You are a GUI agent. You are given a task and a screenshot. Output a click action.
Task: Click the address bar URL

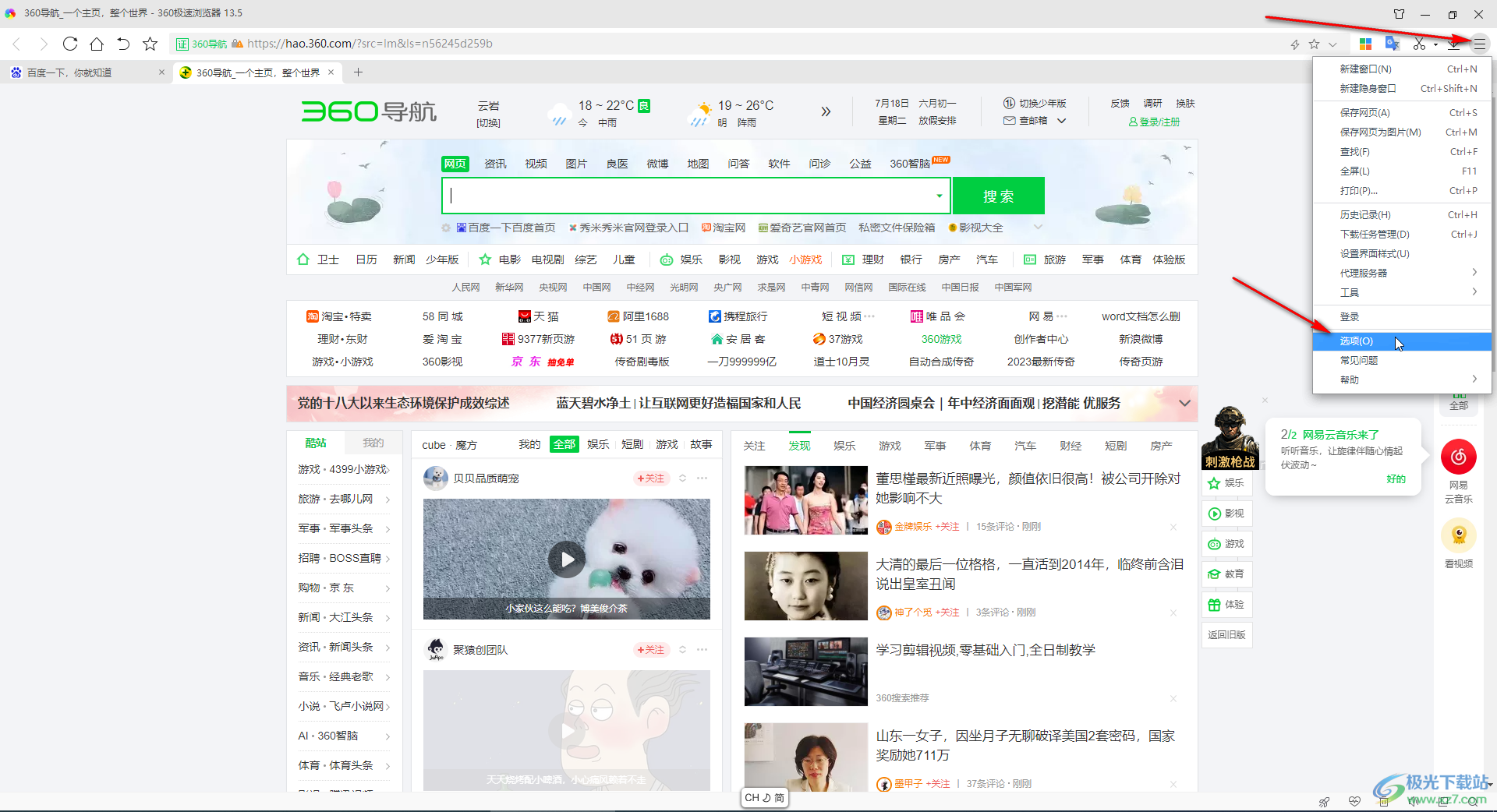[x=370, y=44]
